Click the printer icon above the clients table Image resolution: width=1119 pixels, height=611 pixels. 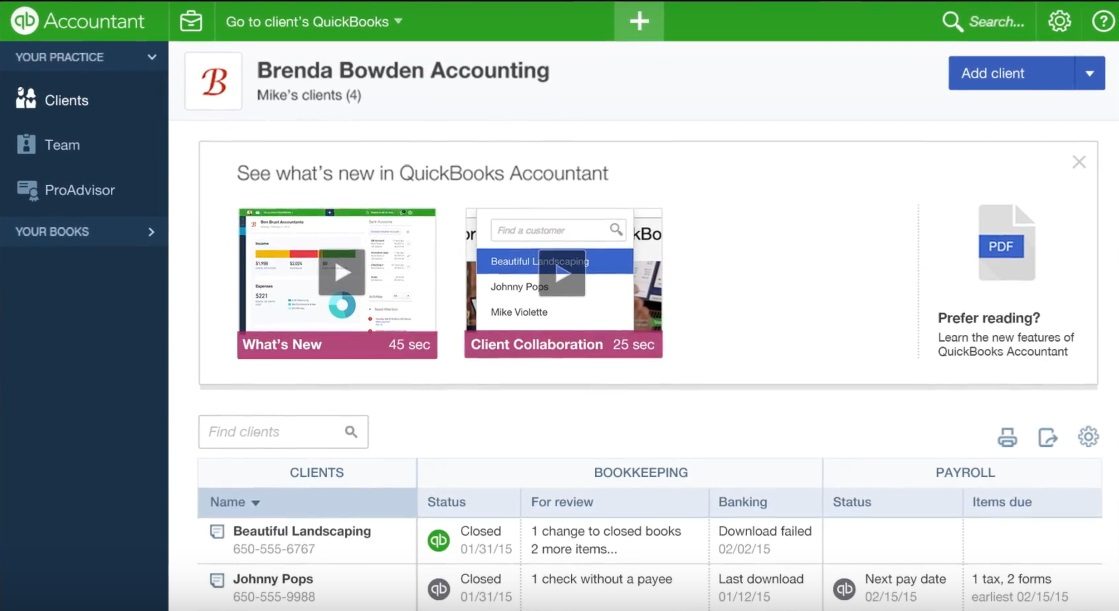pyautogui.click(x=1007, y=436)
